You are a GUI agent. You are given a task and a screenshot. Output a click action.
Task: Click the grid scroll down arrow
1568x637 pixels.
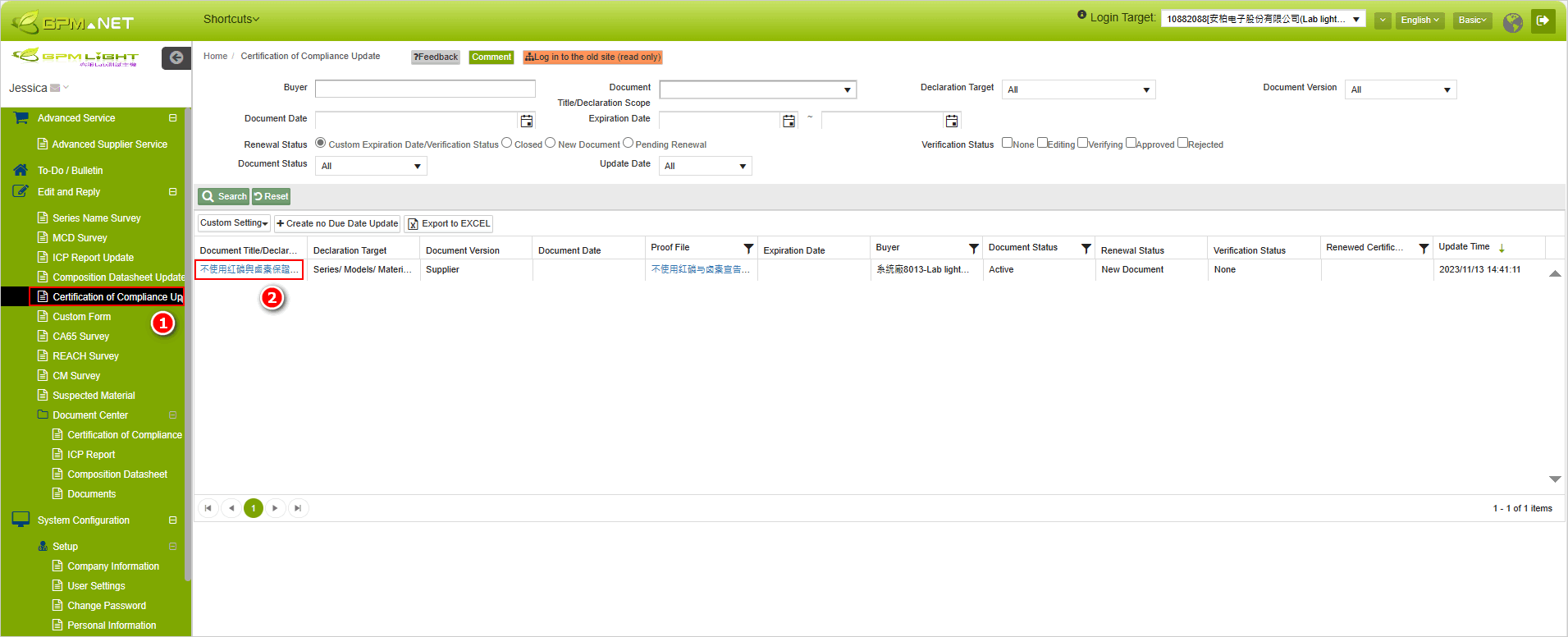(1554, 479)
